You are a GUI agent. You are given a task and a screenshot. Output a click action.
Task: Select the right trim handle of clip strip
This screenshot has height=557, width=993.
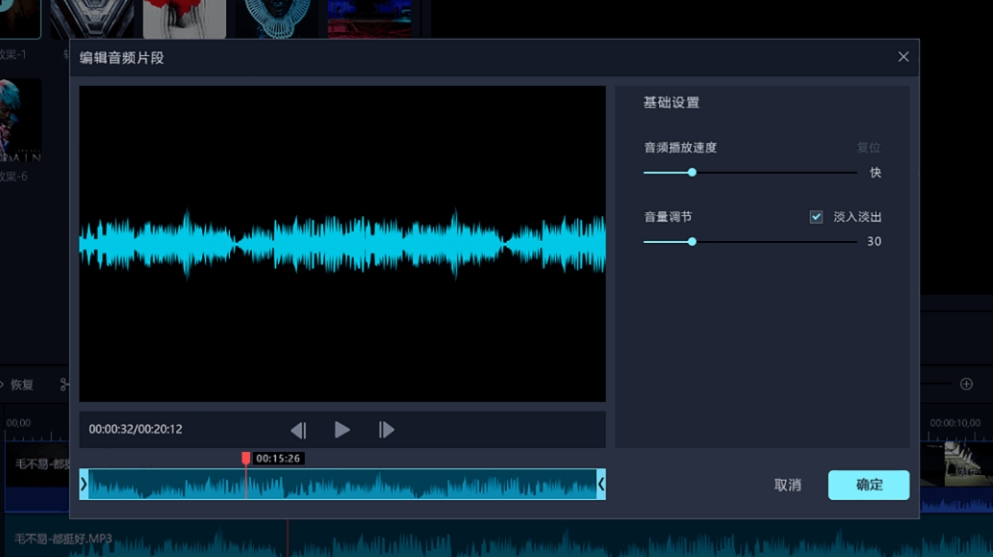[601, 484]
